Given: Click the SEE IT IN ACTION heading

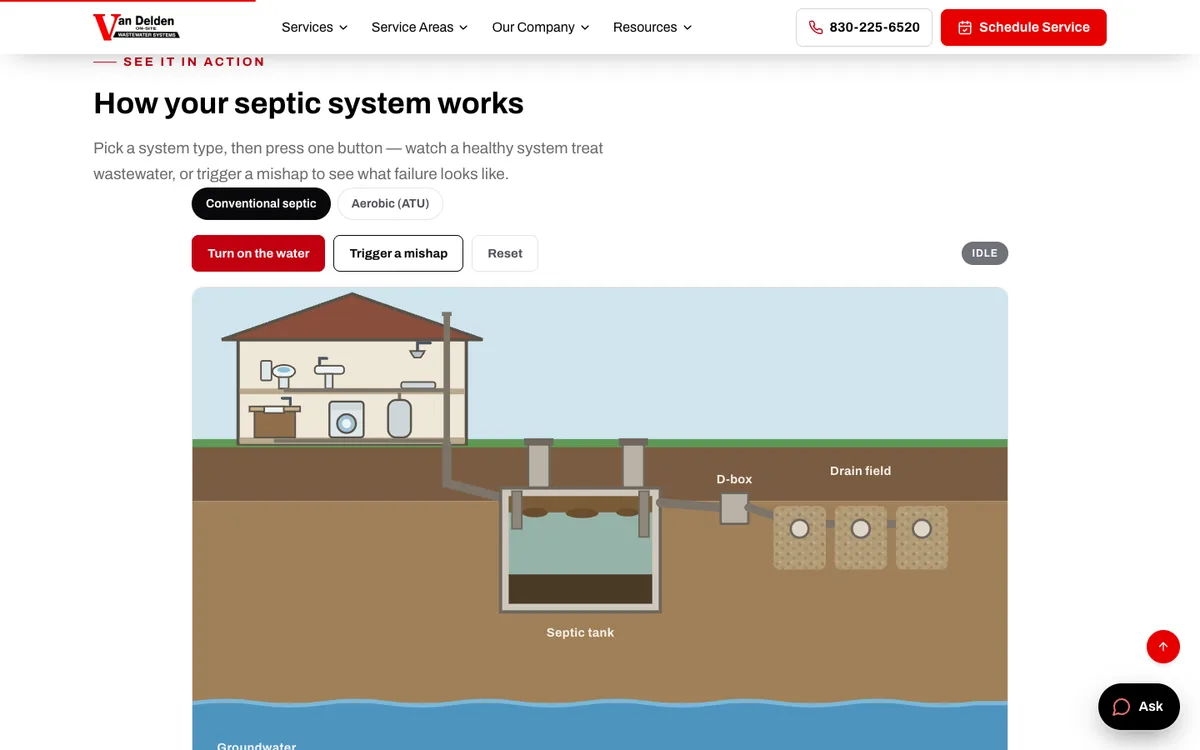Looking at the screenshot, I should pyautogui.click(x=194, y=62).
